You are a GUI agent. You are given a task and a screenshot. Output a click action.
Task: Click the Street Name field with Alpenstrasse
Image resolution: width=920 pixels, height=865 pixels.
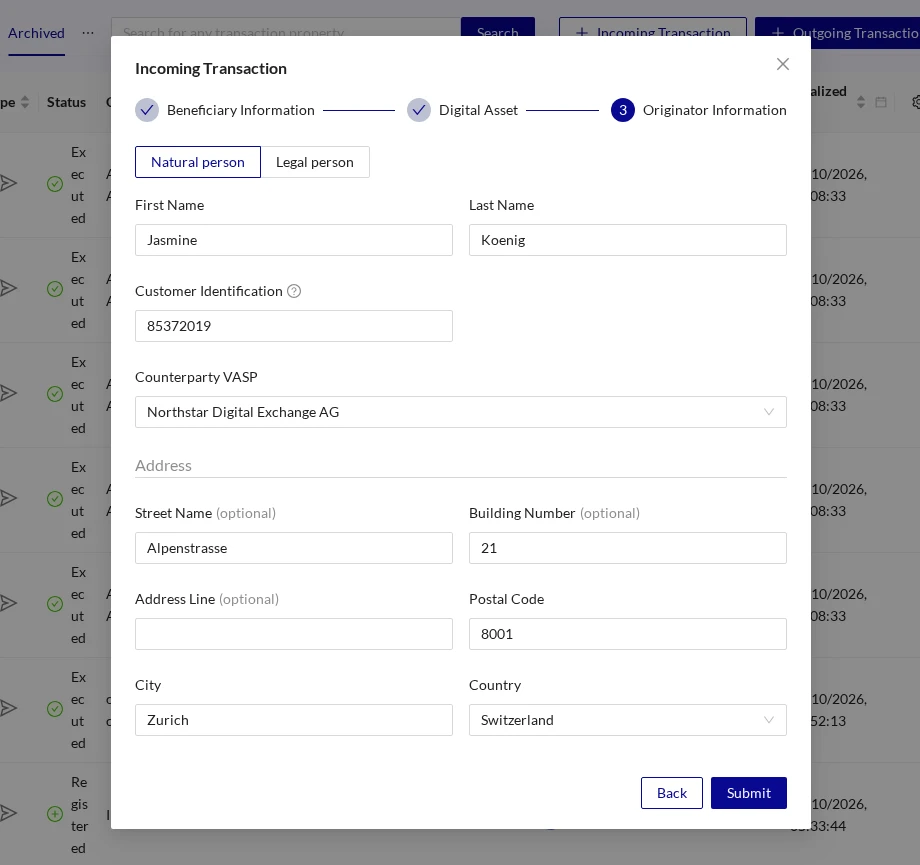click(x=293, y=548)
